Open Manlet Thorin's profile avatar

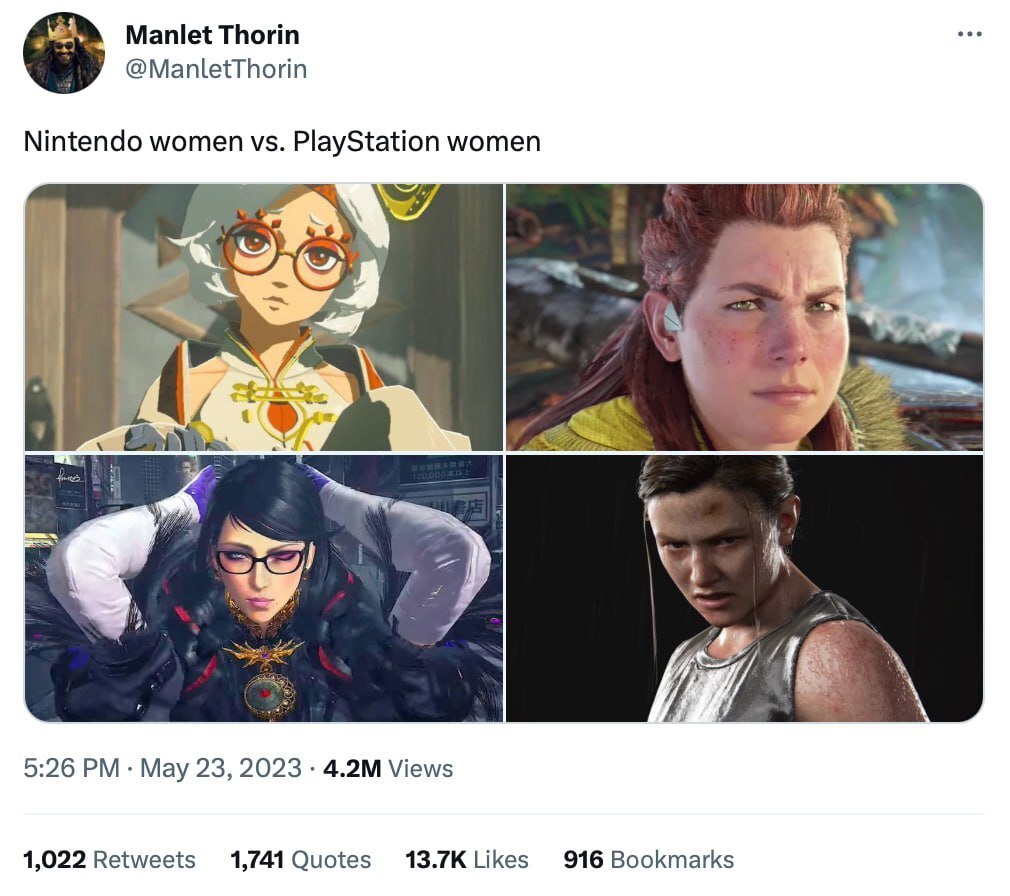[x=63, y=52]
